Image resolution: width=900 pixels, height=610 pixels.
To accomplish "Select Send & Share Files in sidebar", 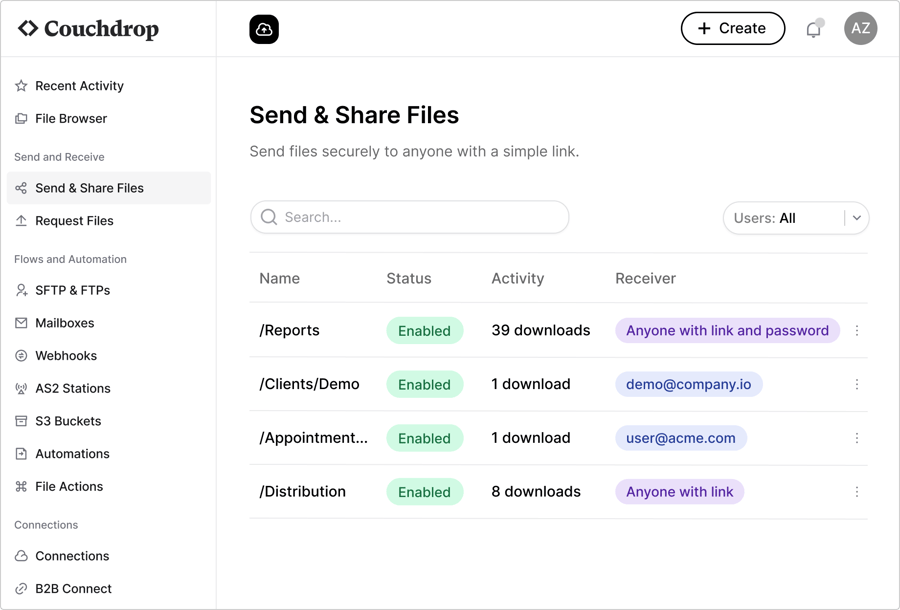I will coord(90,188).
